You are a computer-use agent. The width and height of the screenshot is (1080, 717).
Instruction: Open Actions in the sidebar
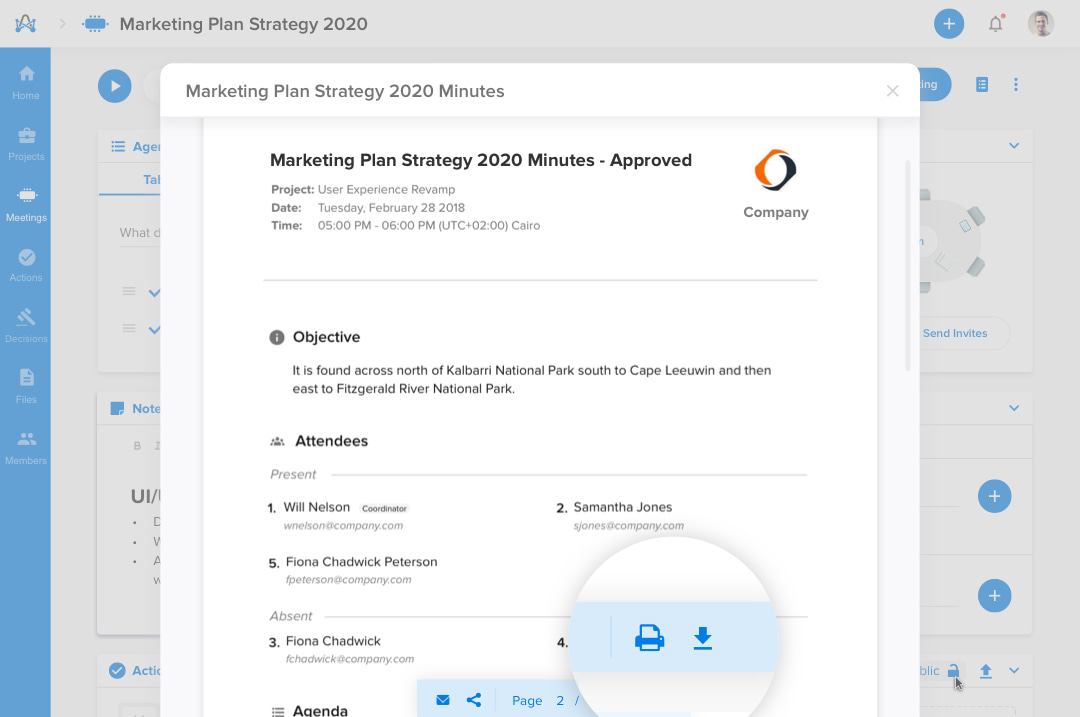(x=26, y=265)
